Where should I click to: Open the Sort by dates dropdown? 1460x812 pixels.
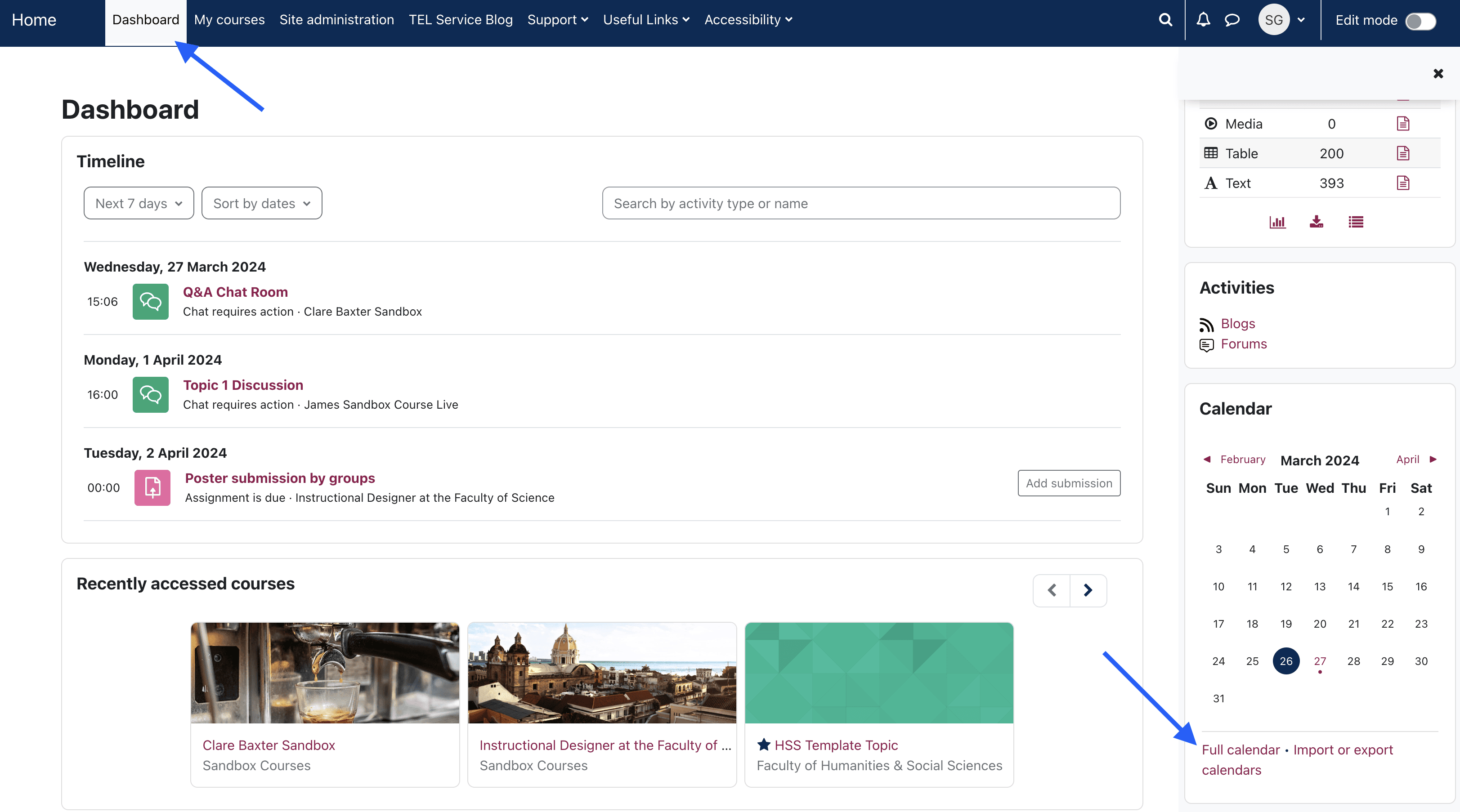tap(261, 203)
